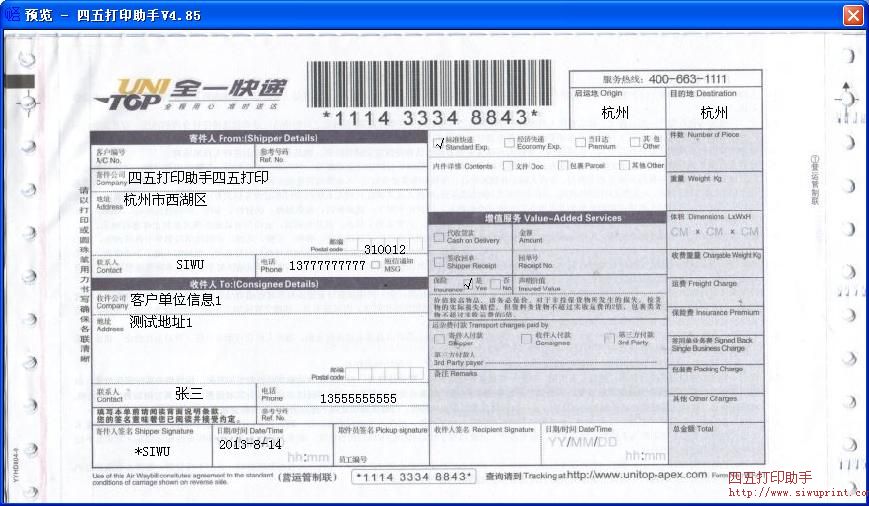The height and width of the screenshot is (506, 869).
Task: Click the hotline number 400-663-1111
Action: [x=687, y=79]
